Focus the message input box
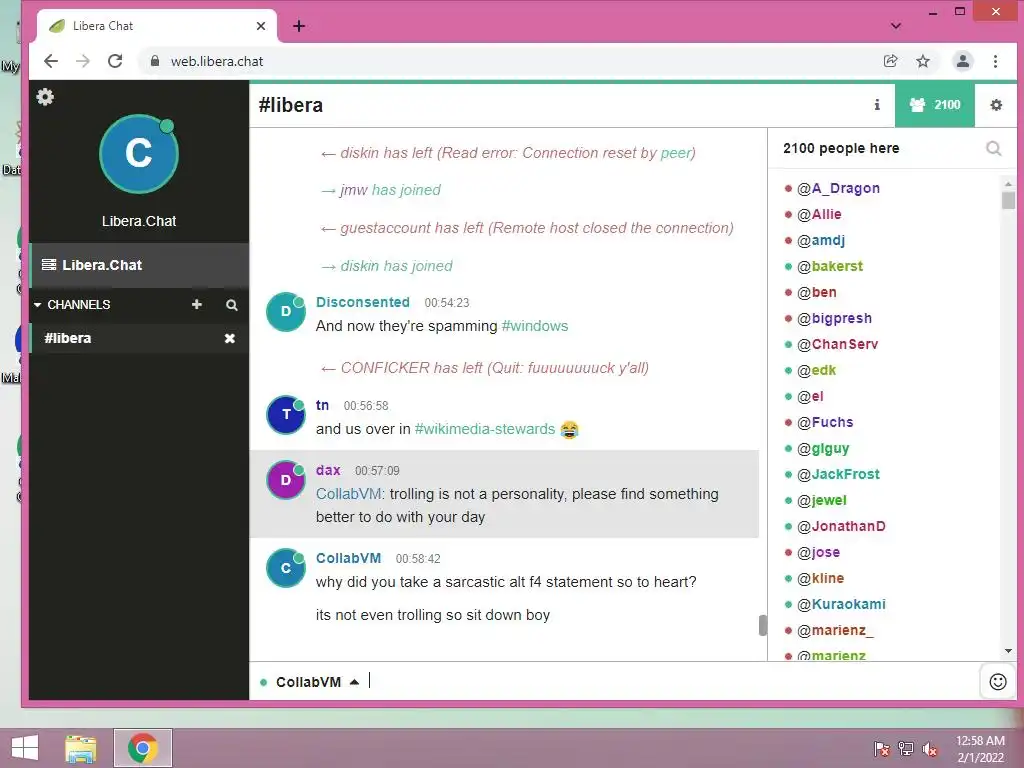The width and height of the screenshot is (1024, 768). click(x=673, y=681)
